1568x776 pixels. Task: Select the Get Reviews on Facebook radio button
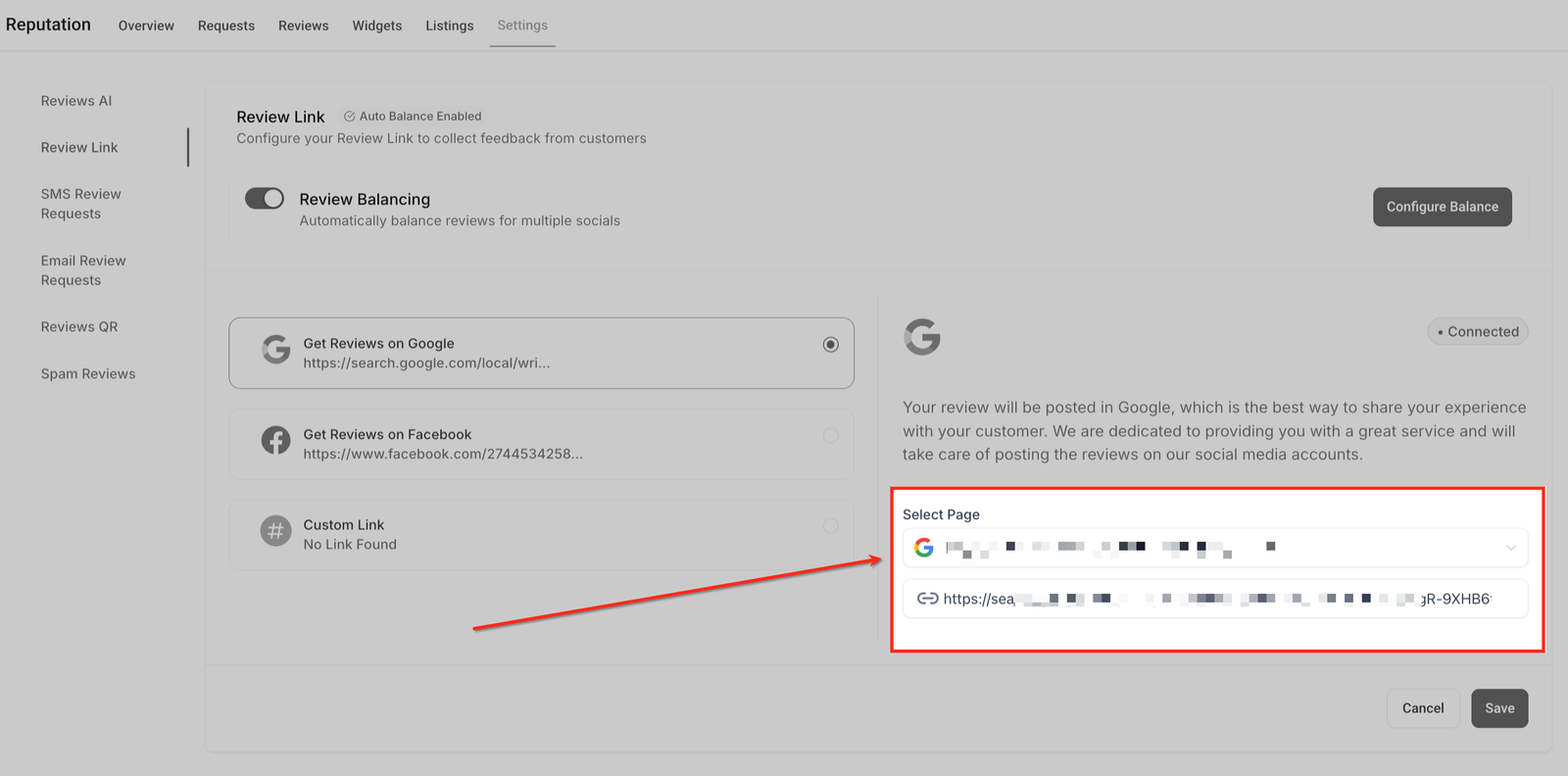(831, 435)
